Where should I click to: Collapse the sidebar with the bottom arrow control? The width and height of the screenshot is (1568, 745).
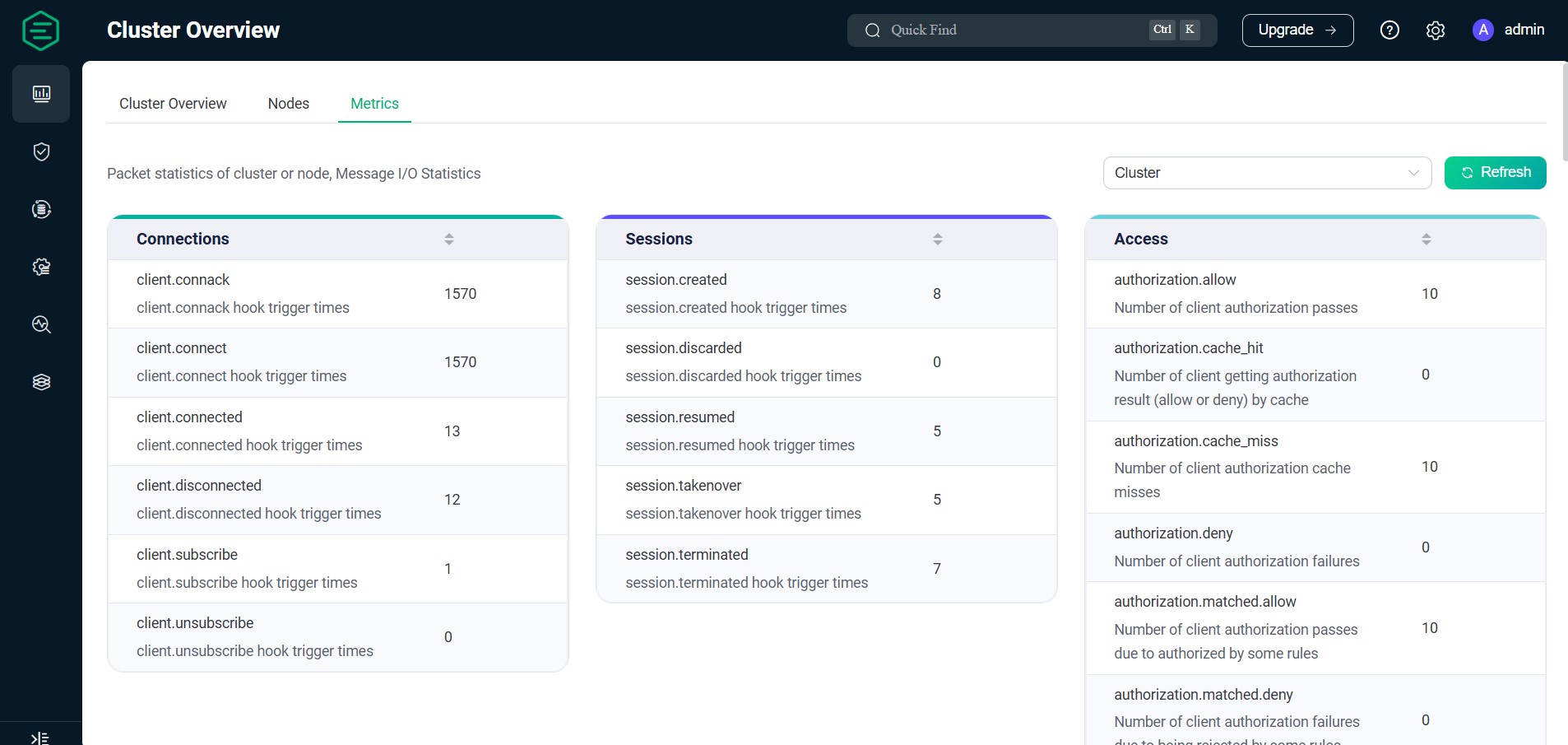click(40, 737)
